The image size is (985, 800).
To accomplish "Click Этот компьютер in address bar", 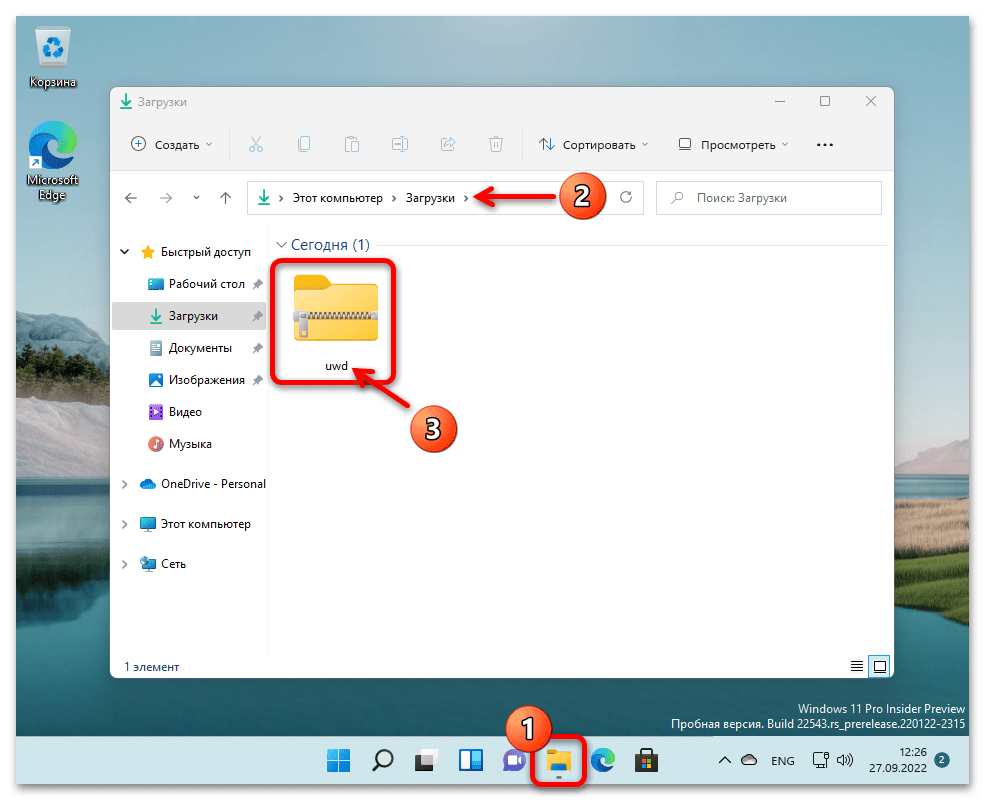I will (337, 198).
